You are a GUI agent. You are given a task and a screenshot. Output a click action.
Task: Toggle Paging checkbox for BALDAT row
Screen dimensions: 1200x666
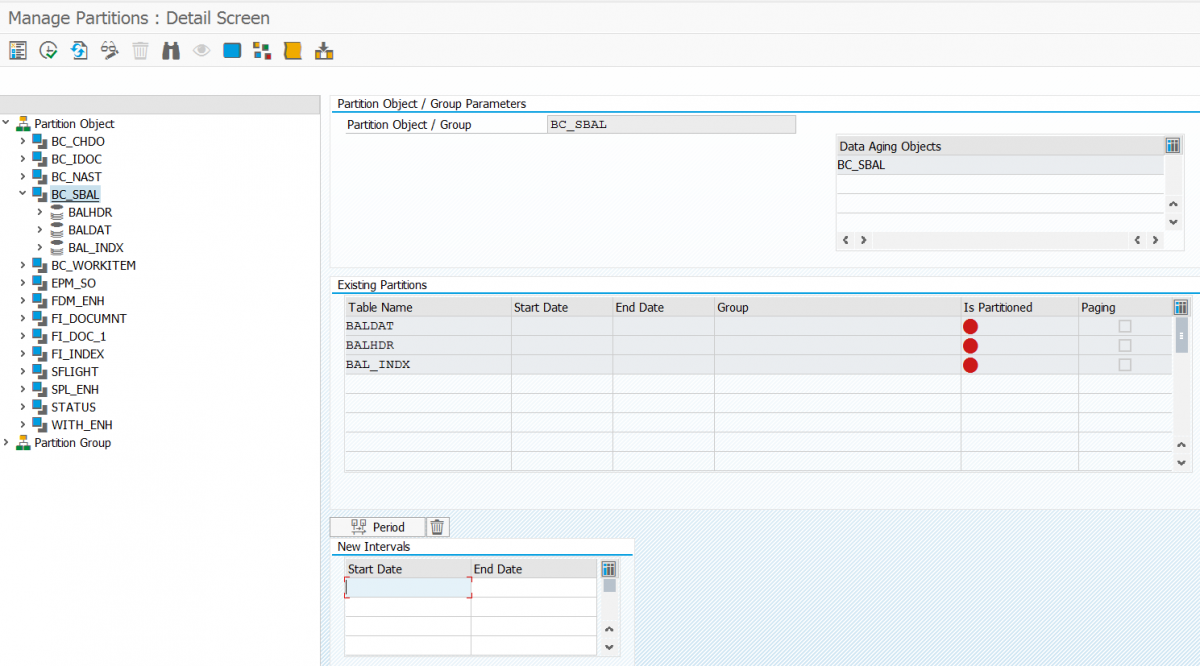pos(1125,326)
